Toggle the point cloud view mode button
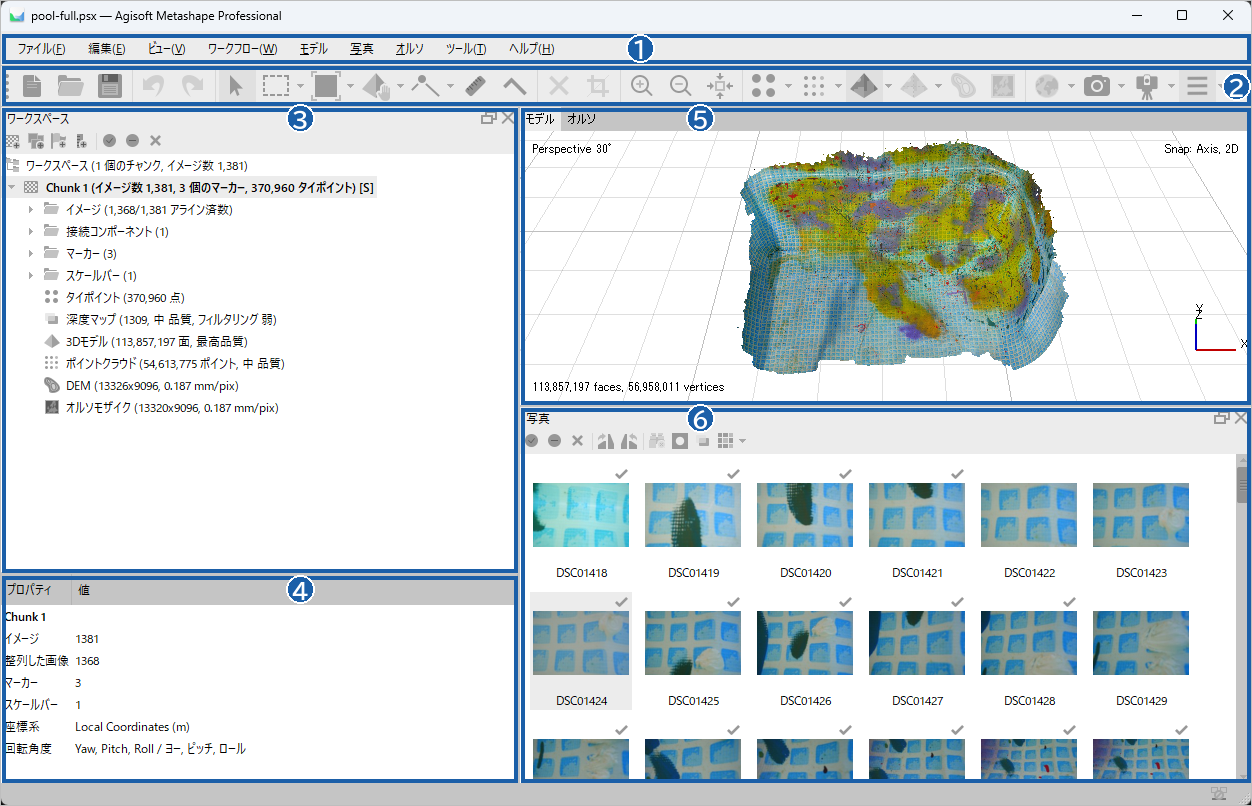The image size is (1252, 806). click(x=814, y=86)
